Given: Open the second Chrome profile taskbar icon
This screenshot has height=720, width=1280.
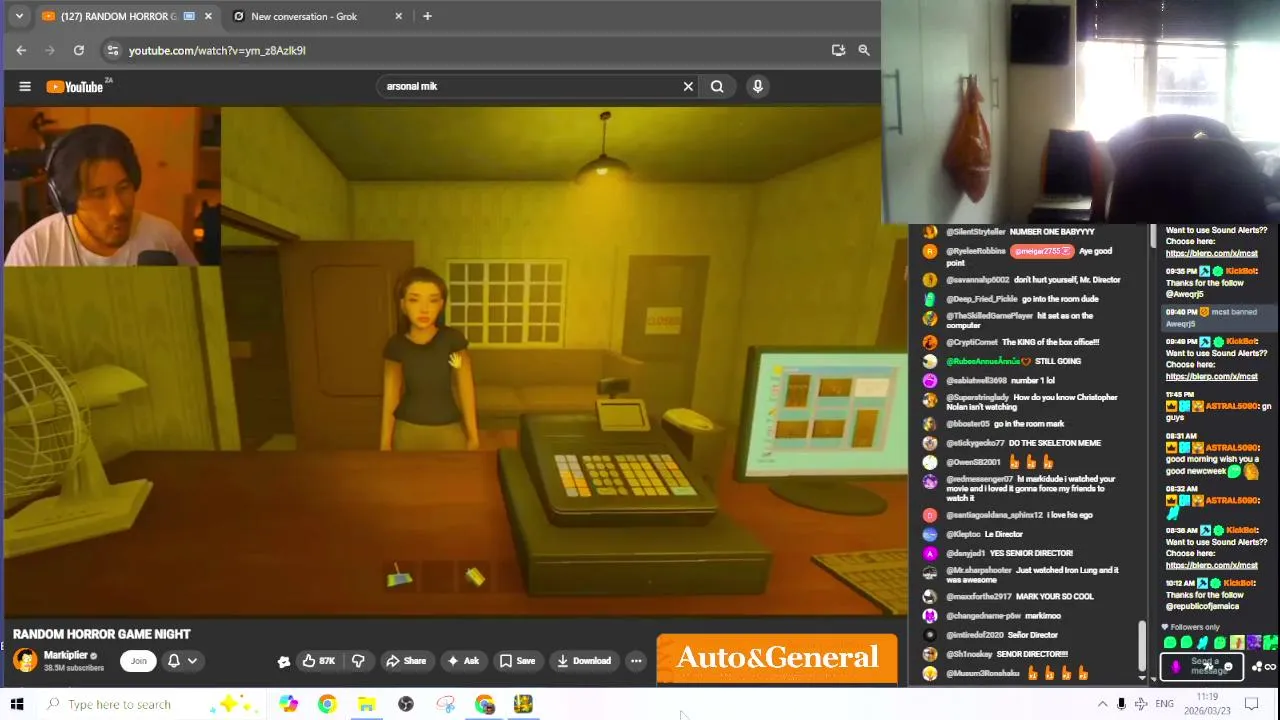Looking at the screenshot, I should (485, 704).
